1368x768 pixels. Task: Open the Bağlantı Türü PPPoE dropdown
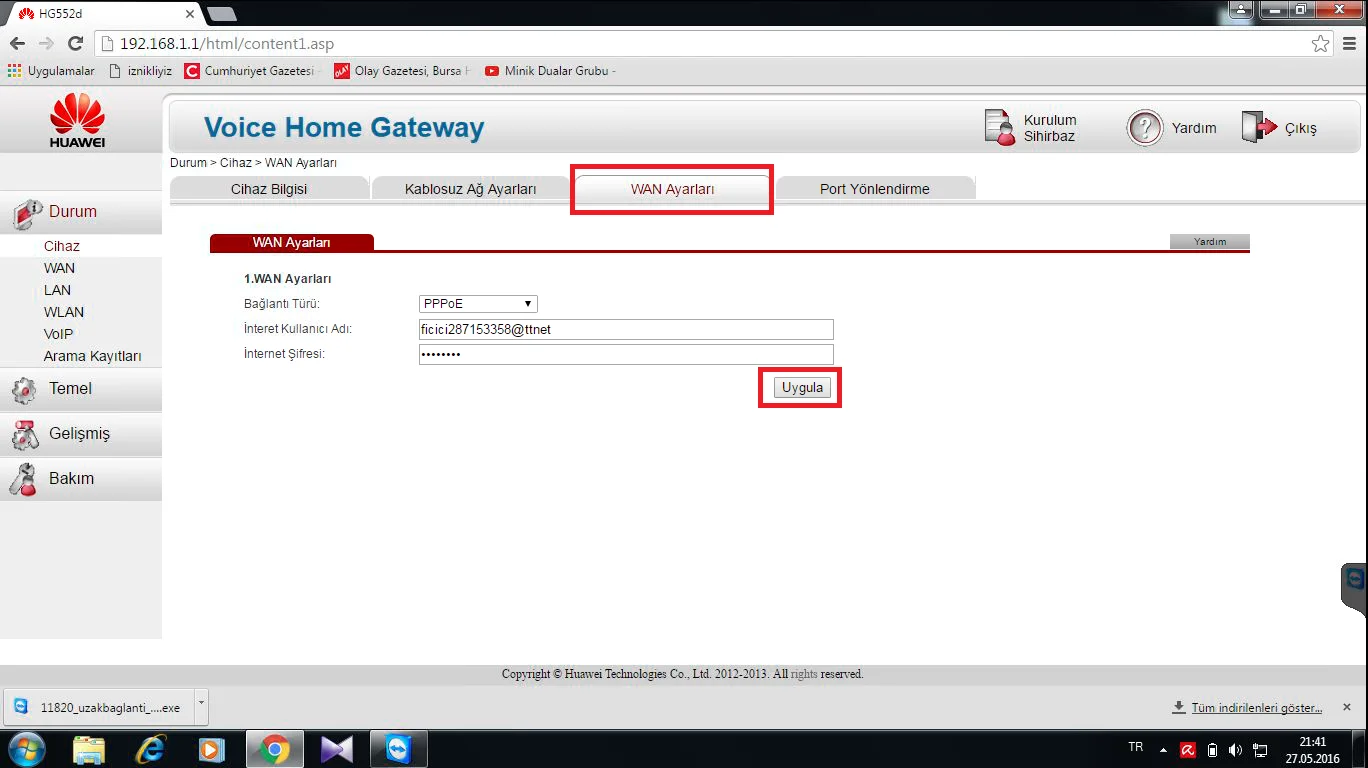[x=478, y=304]
